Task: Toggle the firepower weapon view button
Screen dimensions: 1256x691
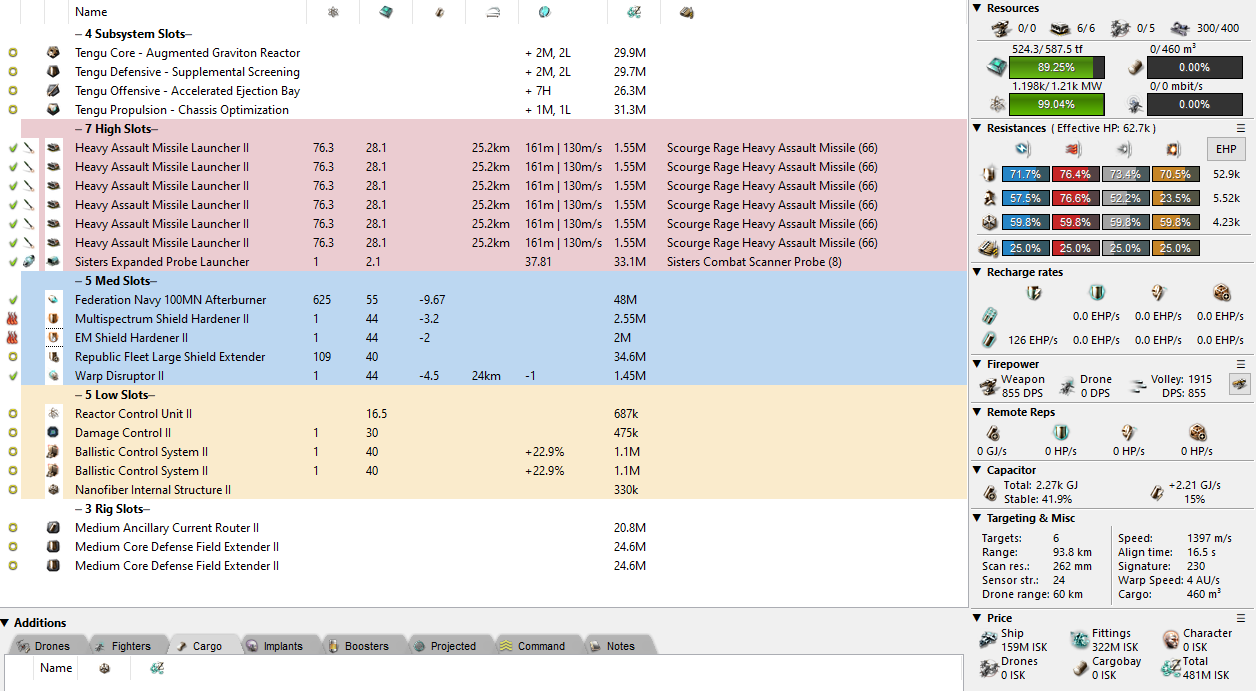Action: click(x=1238, y=385)
